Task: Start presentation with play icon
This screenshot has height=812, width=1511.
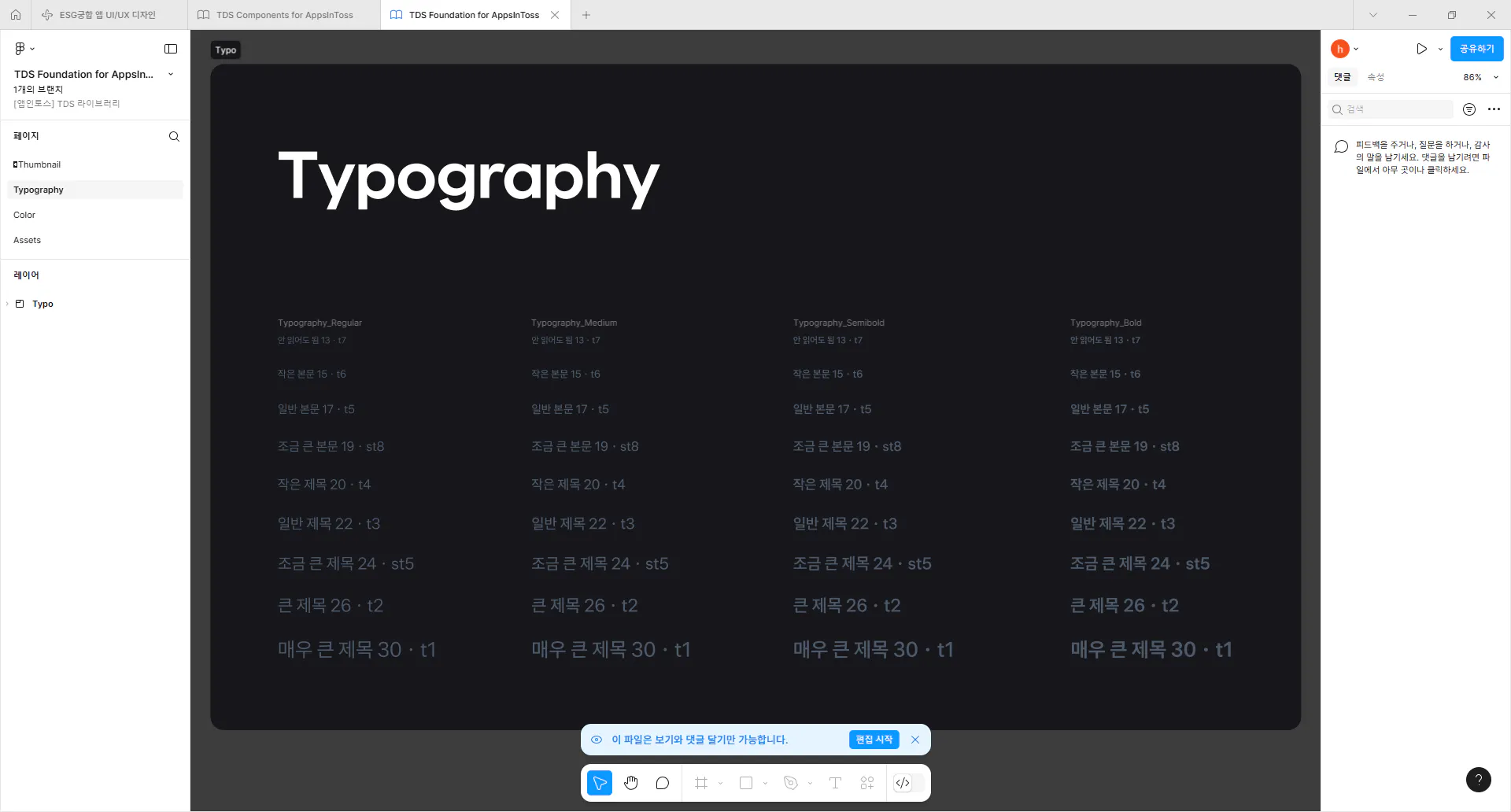Action: coord(1421,49)
